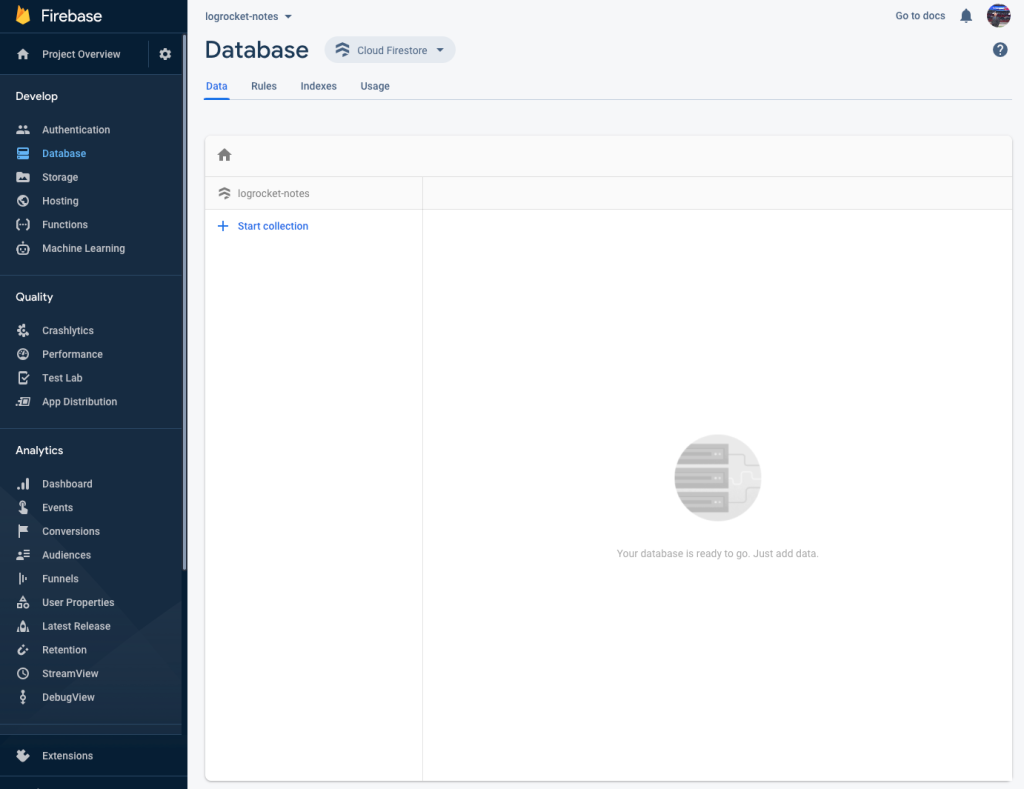Start a new collection
1024x789 pixels.
click(x=261, y=226)
